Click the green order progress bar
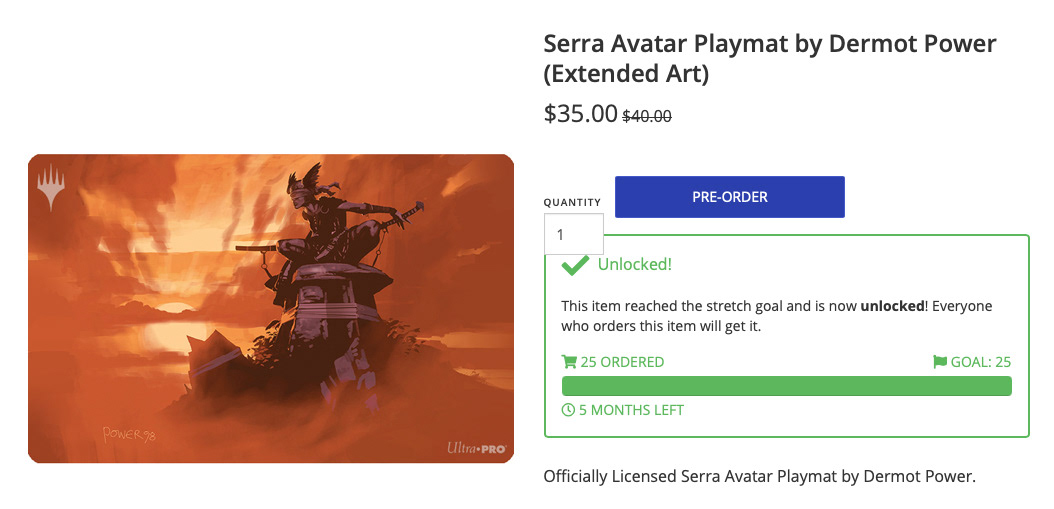This screenshot has width=1054, height=509. (786, 386)
